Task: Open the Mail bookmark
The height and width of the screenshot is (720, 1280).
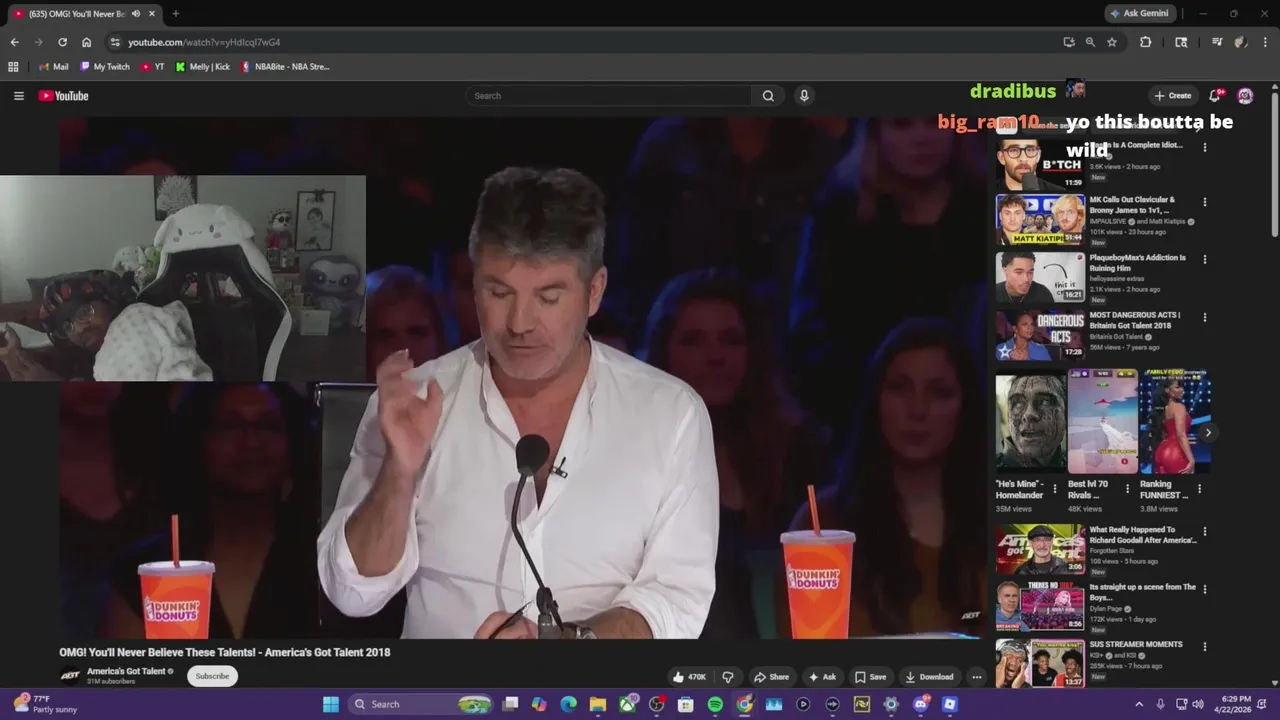Action: (x=53, y=67)
